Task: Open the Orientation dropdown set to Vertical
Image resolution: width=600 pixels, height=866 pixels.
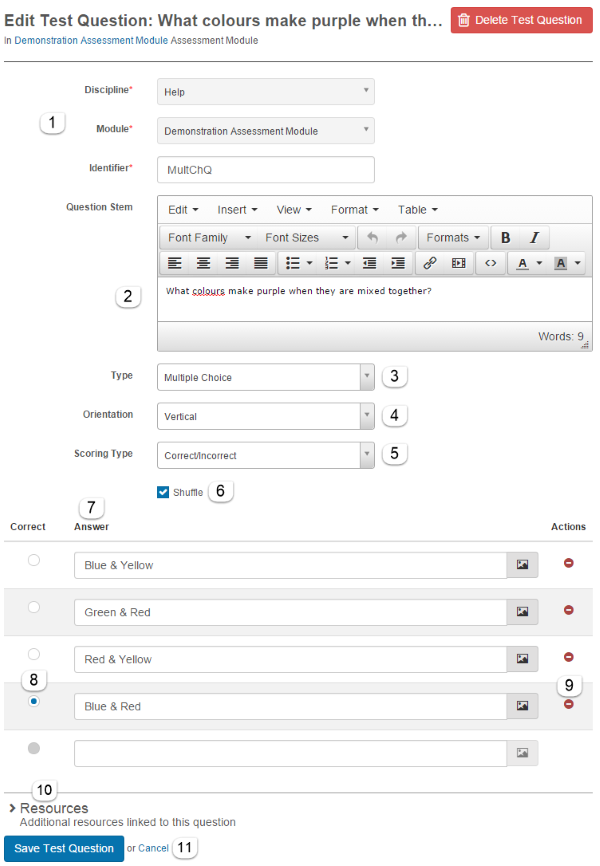Action: click(266, 416)
